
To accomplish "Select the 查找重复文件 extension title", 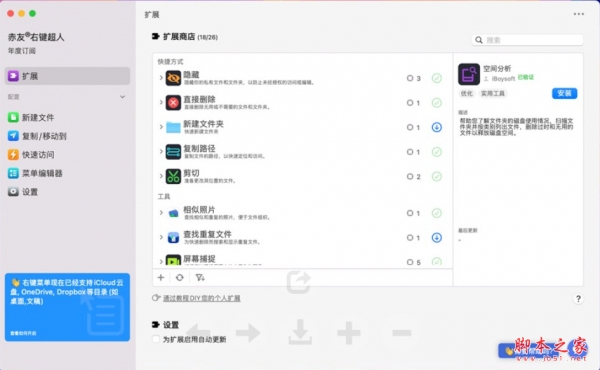I will (207, 234).
